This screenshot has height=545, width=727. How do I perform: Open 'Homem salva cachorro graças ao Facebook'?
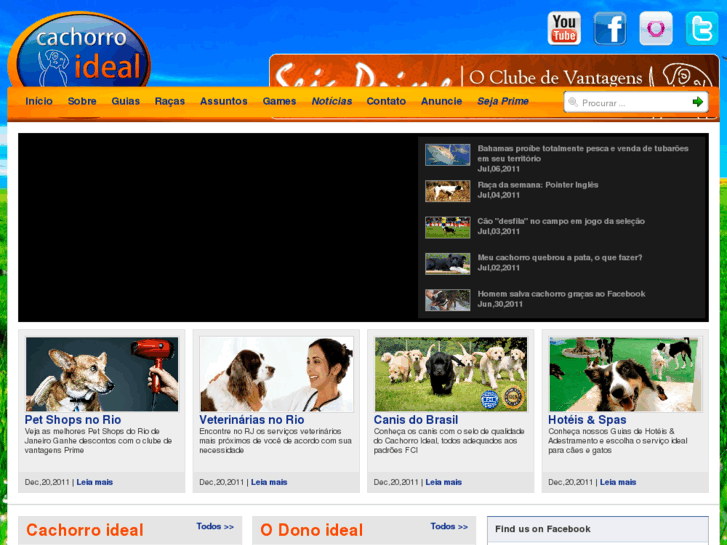pyautogui.click(x=561, y=294)
